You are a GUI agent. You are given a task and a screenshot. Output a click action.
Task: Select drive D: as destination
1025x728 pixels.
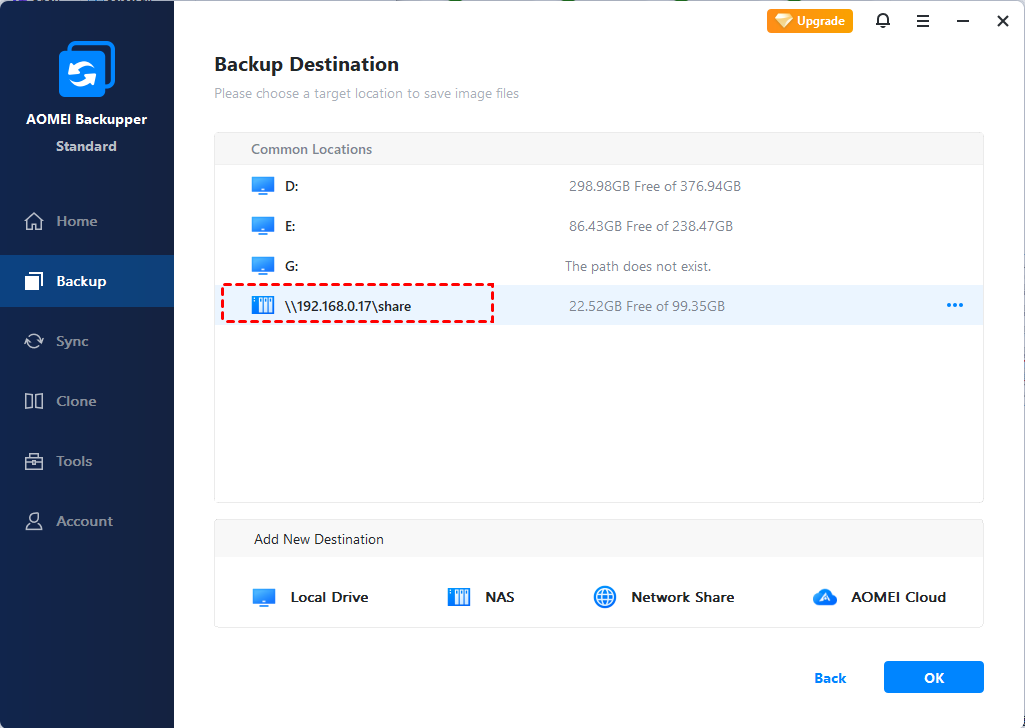[291, 186]
